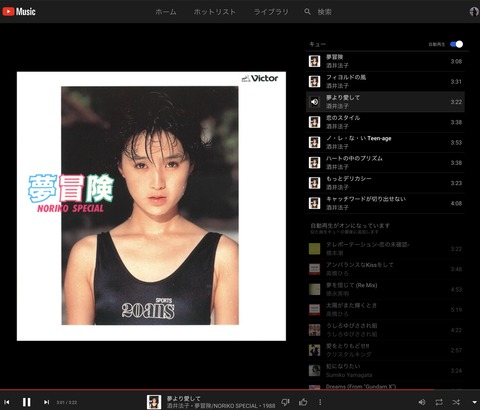Skip to the next track
The height and width of the screenshot is (410, 480).
(46, 402)
